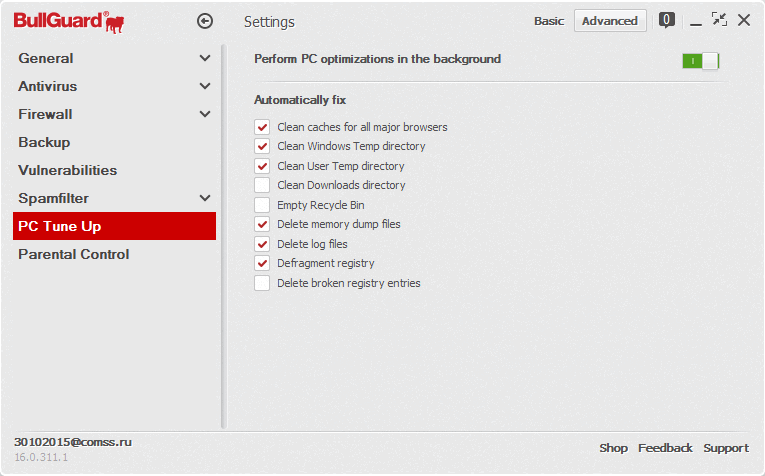The height and width of the screenshot is (476, 765).
Task: Uncheck Defragment registry option
Action: point(262,263)
